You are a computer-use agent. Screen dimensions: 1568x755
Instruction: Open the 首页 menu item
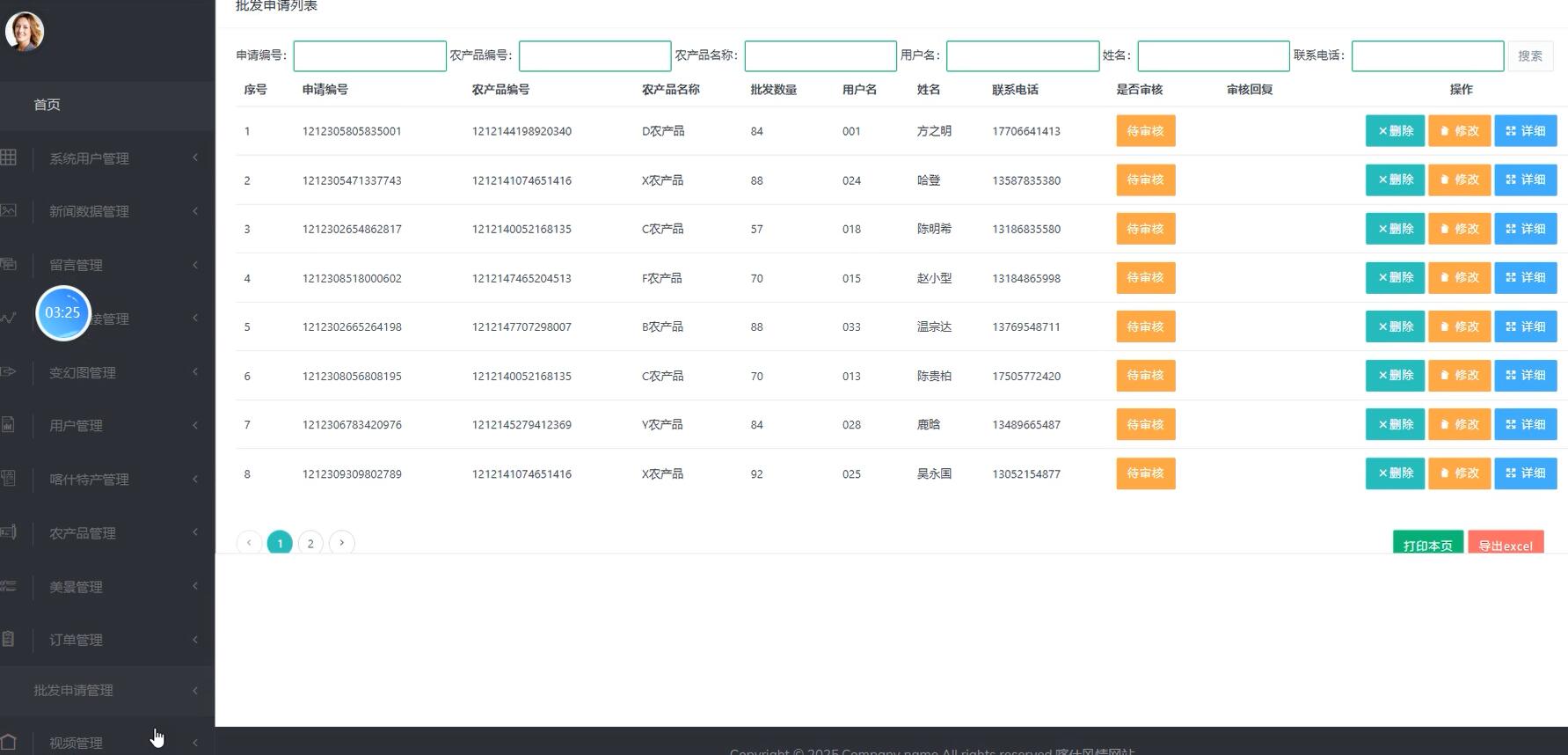coord(47,105)
